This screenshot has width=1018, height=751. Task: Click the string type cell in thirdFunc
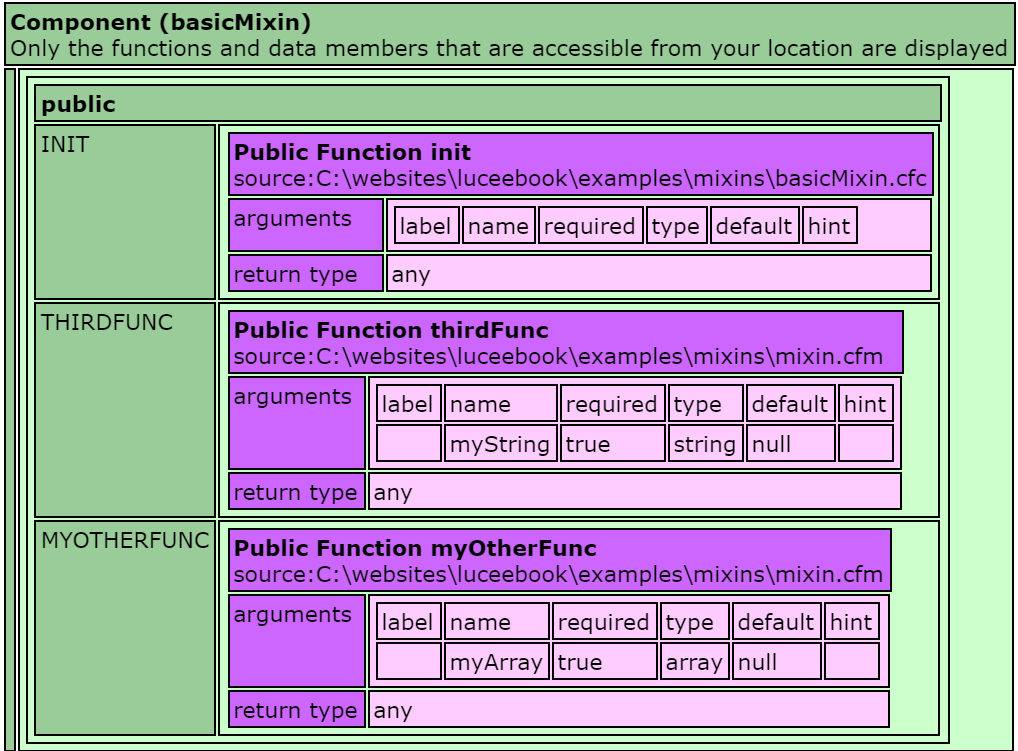705,442
